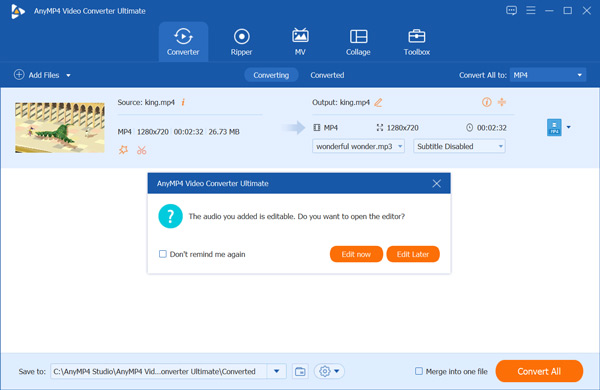Click the 'Source: king.mp4' label
600x390 pixels.
point(146,102)
